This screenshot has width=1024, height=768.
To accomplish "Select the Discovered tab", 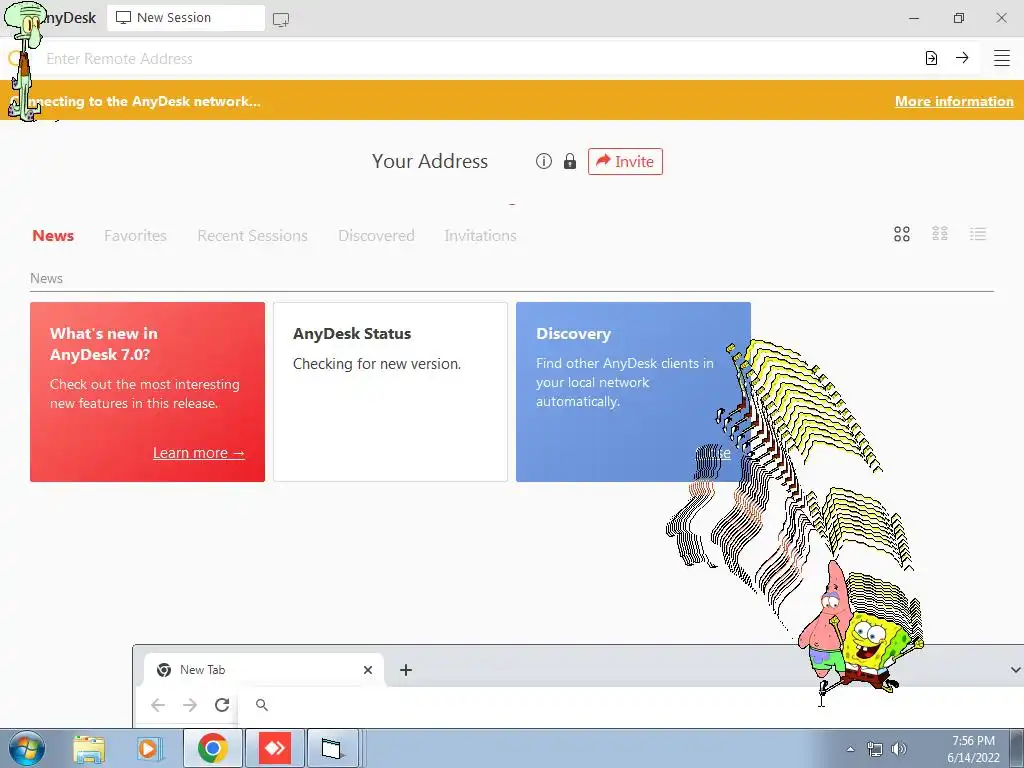I will click(x=376, y=235).
